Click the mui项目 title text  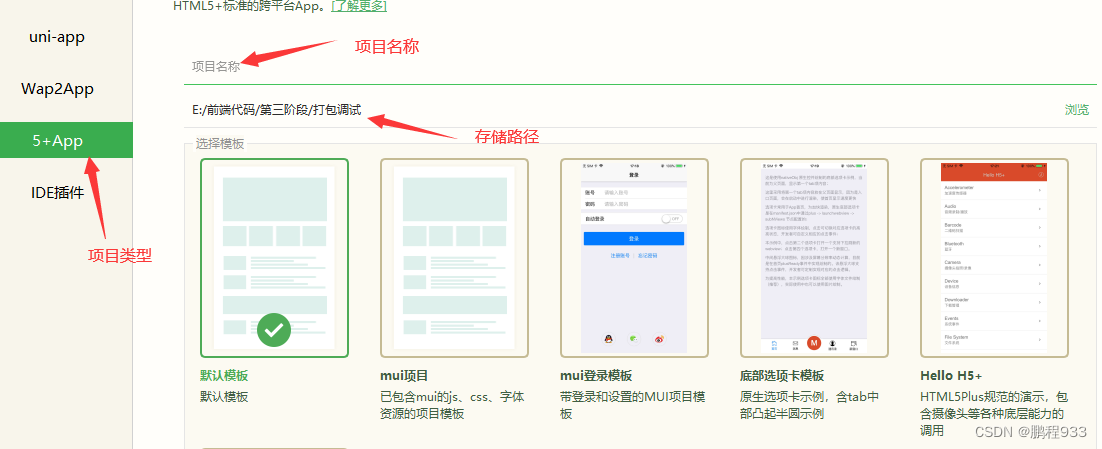404,375
